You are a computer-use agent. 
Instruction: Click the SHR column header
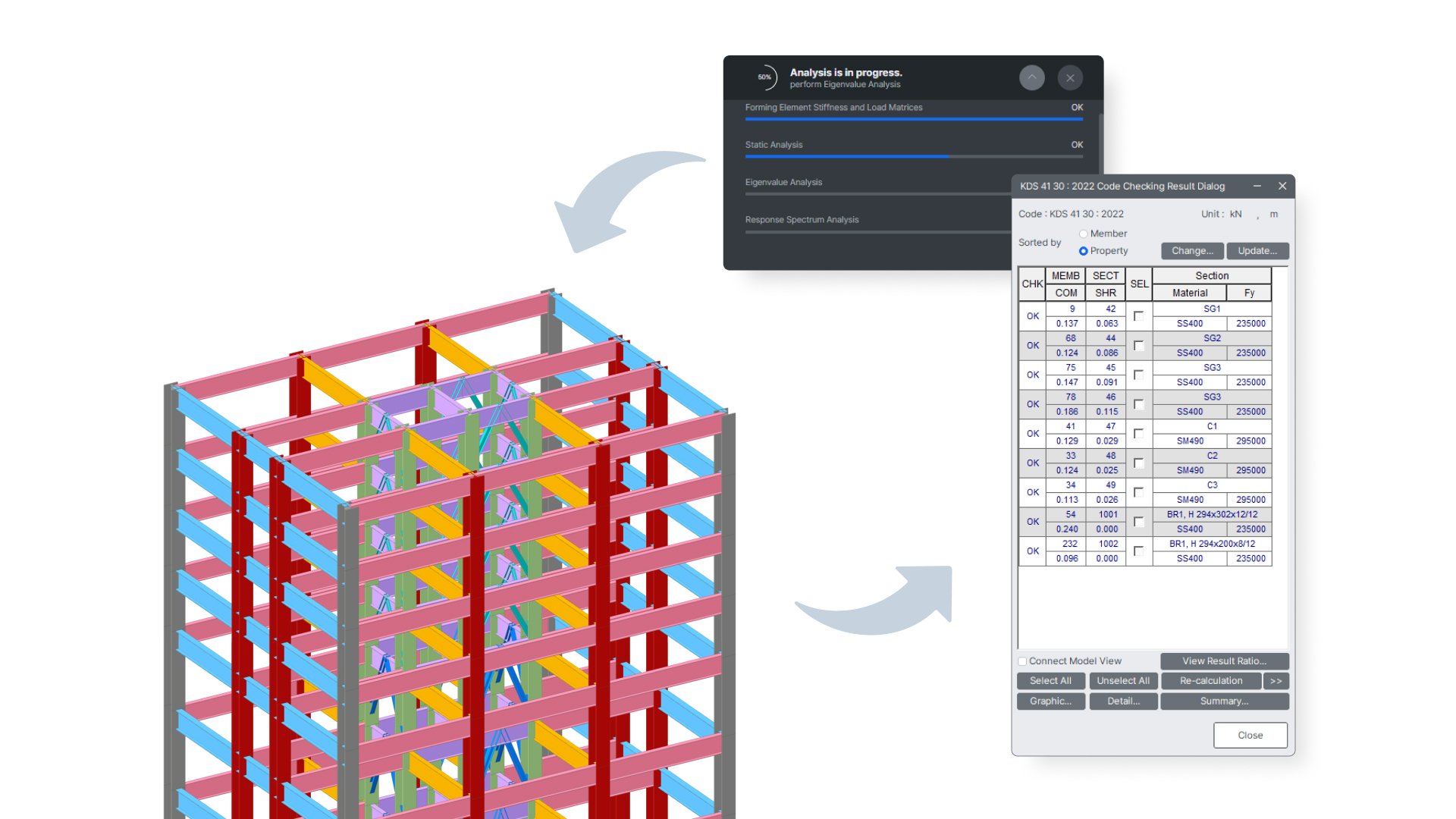tap(1106, 293)
